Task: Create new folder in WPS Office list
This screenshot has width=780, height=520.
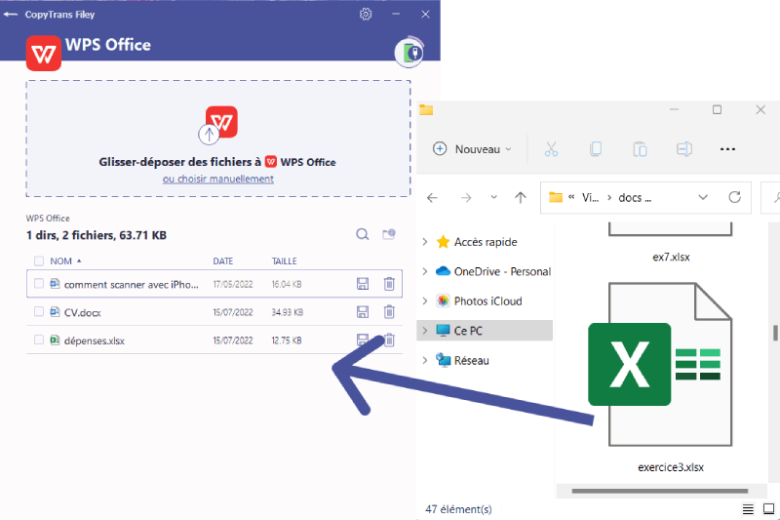Action: point(389,234)
